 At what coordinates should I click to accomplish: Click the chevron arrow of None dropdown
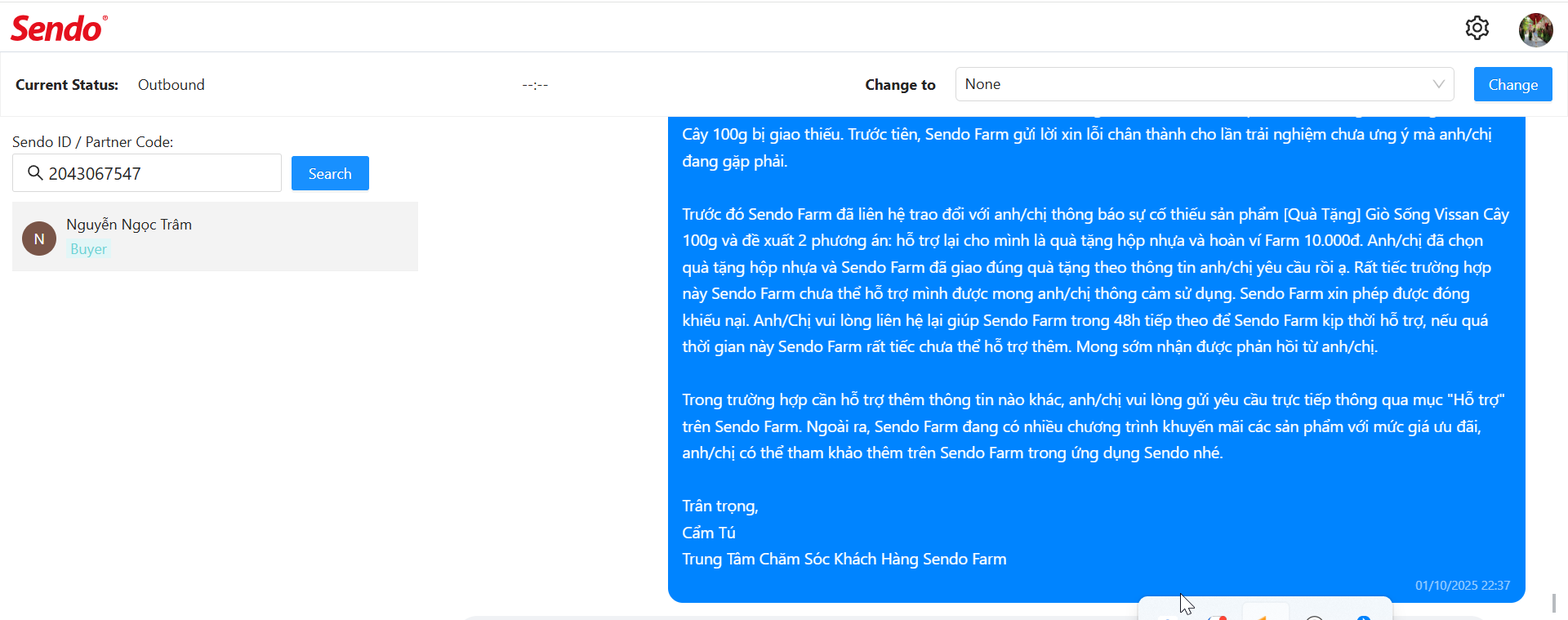1438,84
